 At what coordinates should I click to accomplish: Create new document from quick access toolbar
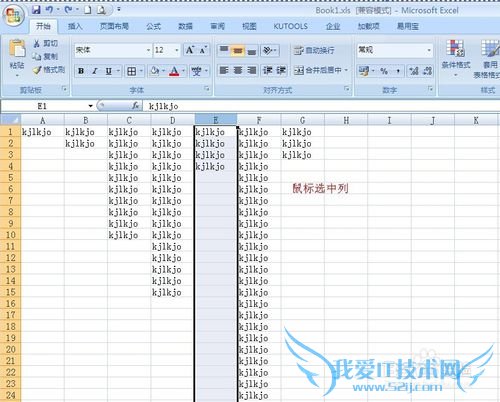88,10
